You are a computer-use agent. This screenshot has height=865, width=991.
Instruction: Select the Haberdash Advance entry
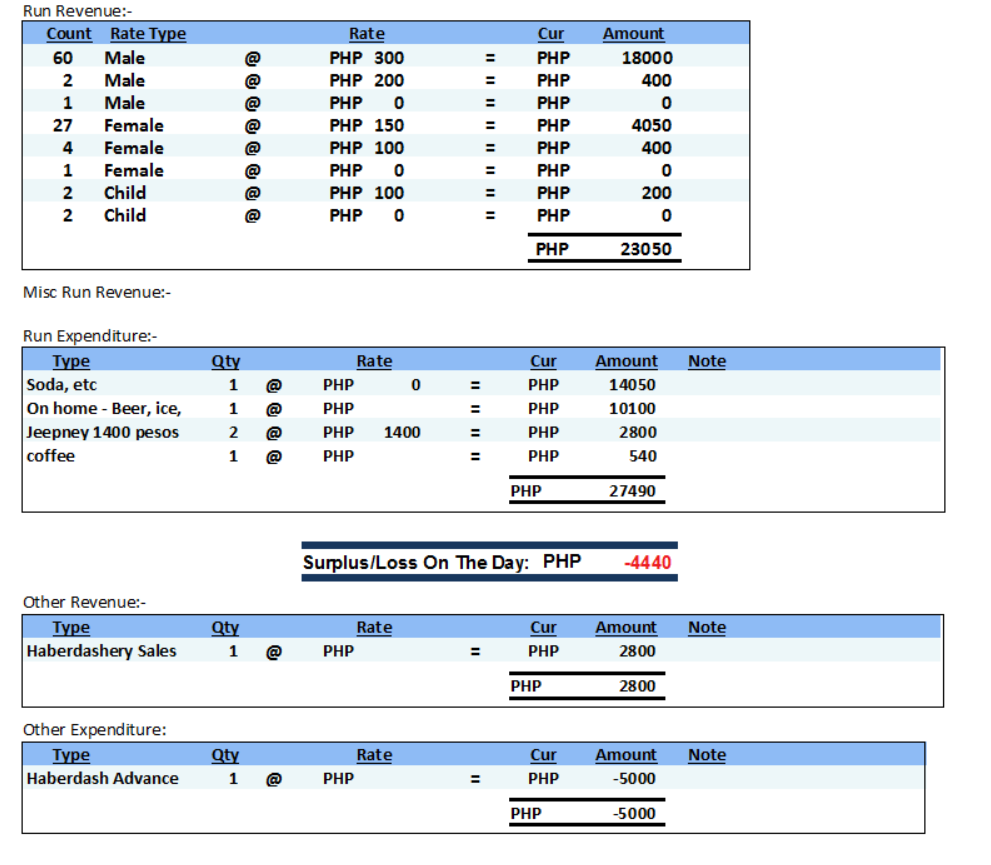102,779
